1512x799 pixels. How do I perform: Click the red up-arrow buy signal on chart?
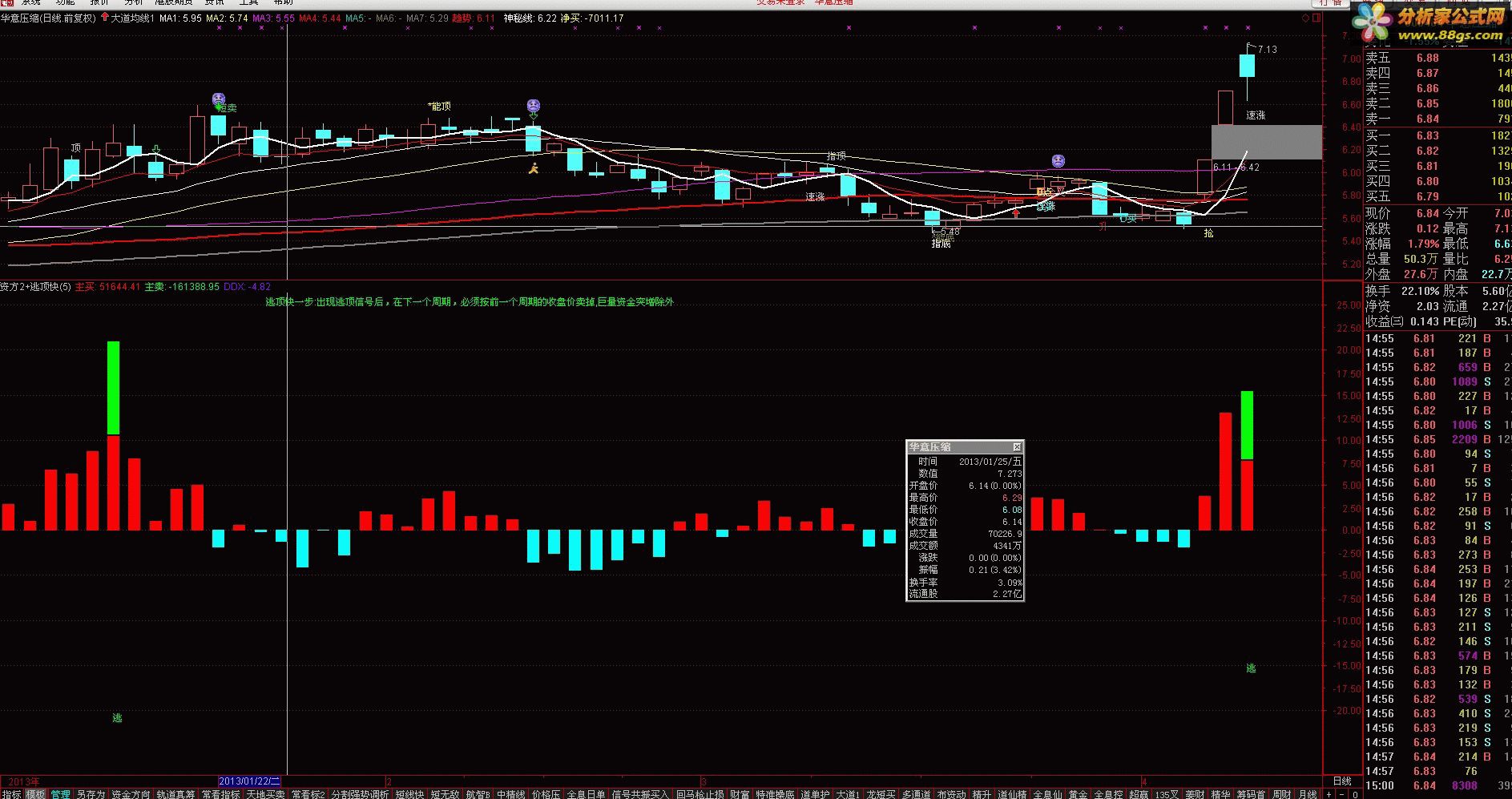coord(1016,212)
